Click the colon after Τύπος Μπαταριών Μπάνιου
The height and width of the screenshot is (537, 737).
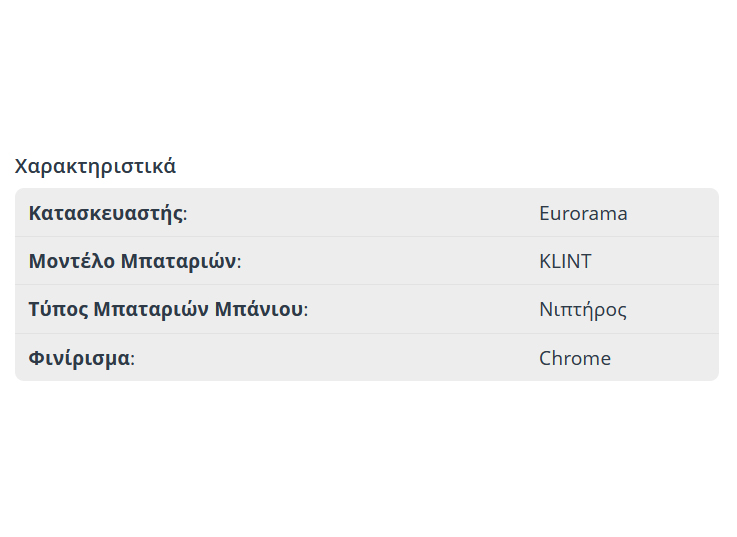[x=305, y=310]
